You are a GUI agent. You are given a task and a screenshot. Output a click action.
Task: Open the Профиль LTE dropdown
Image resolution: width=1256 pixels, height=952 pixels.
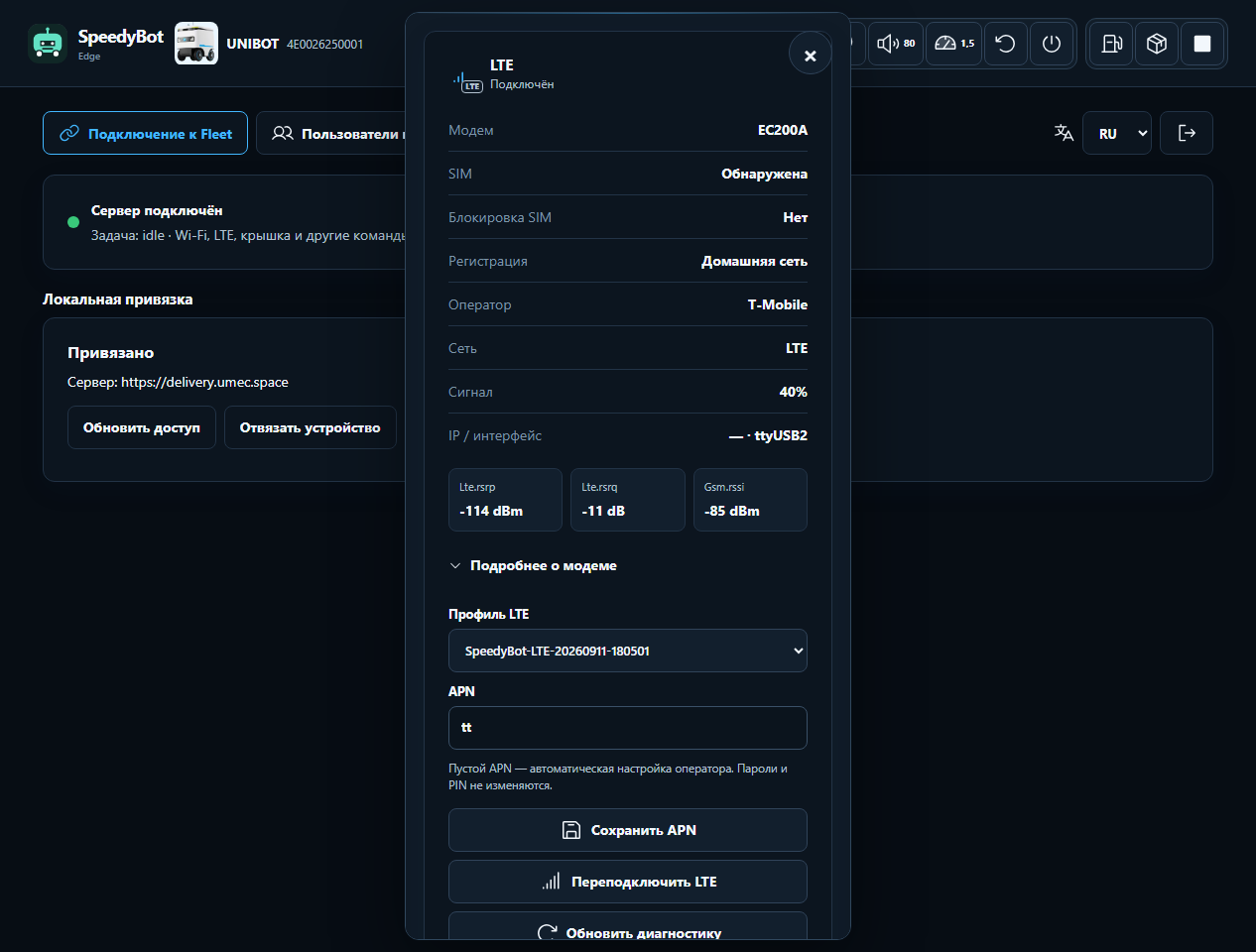point(628,651)
